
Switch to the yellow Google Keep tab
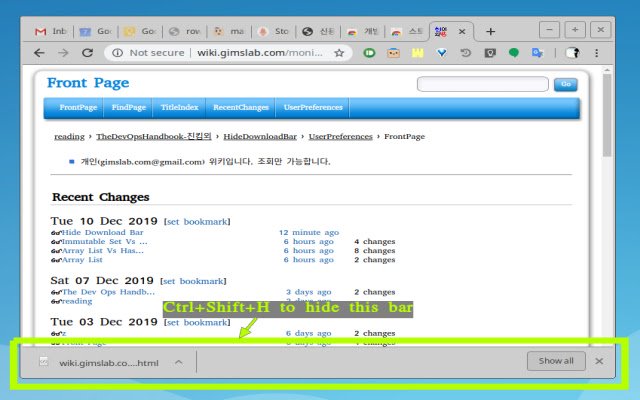[140, 31]
